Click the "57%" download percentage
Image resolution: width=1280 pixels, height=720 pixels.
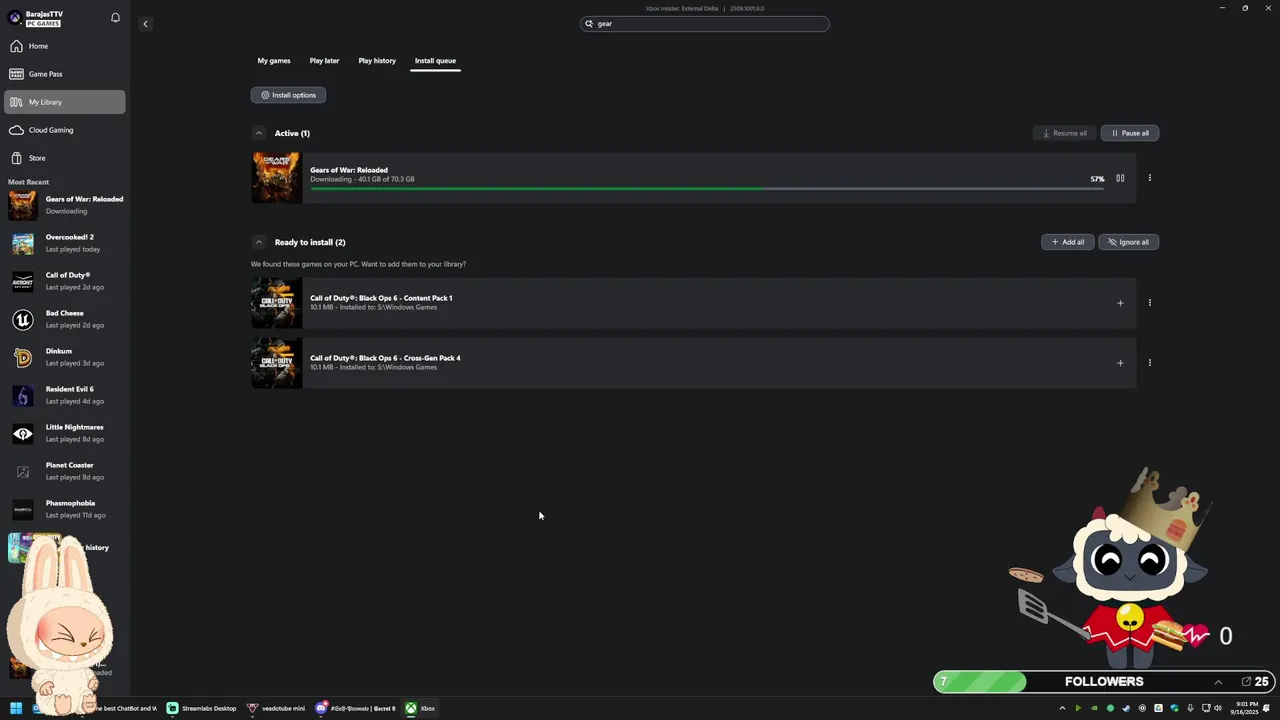coord(1097,179)
